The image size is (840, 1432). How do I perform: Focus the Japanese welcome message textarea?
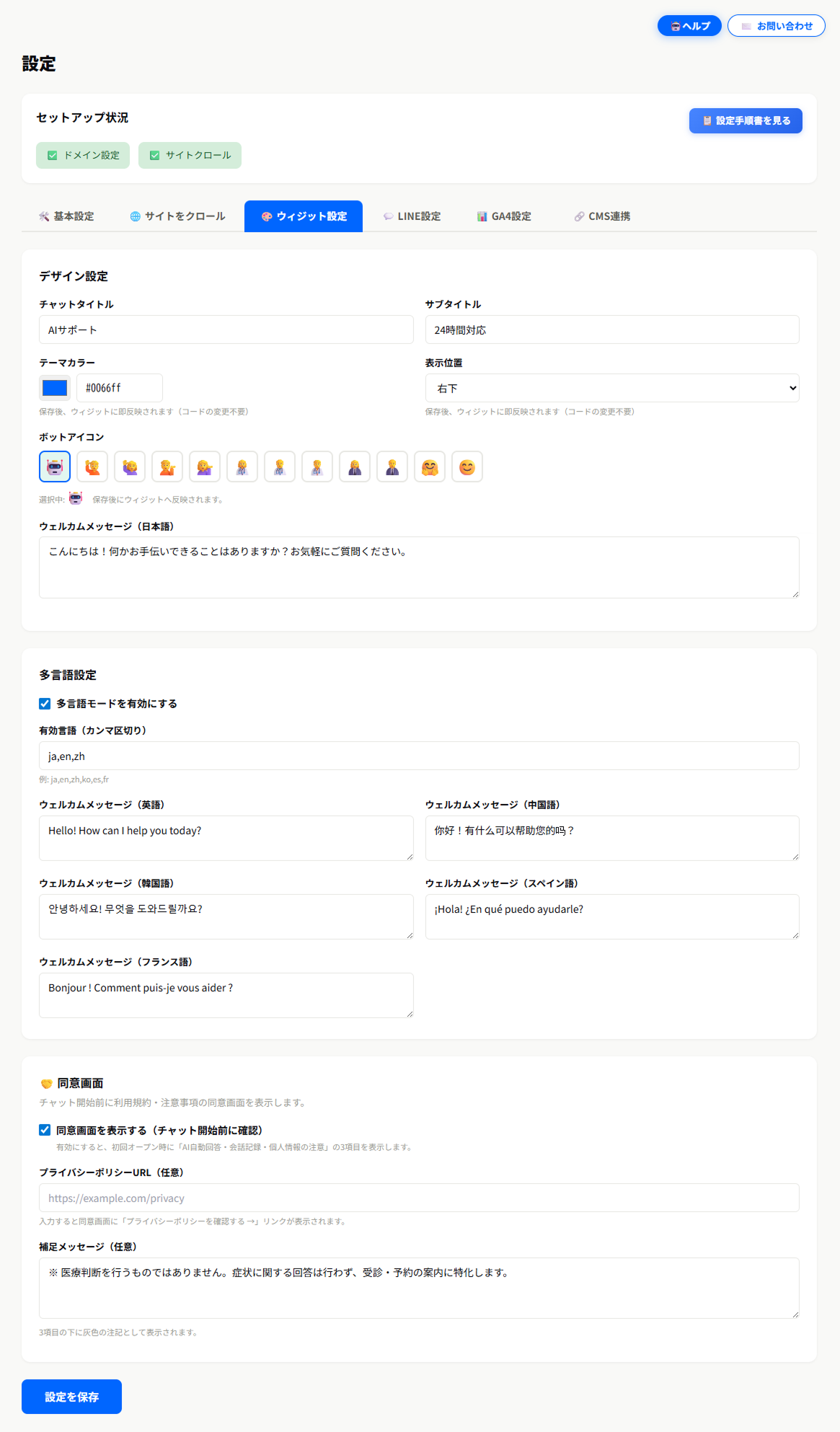pyautogui.click(x=419, y=567)
